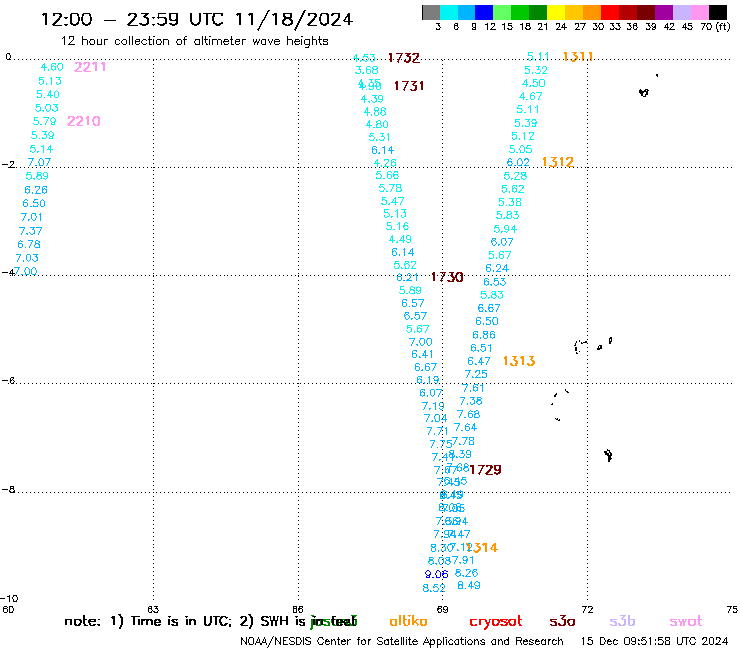Click the wave height value 3.68
Viewport: 740px width, 650px height.
pos(367,70)
